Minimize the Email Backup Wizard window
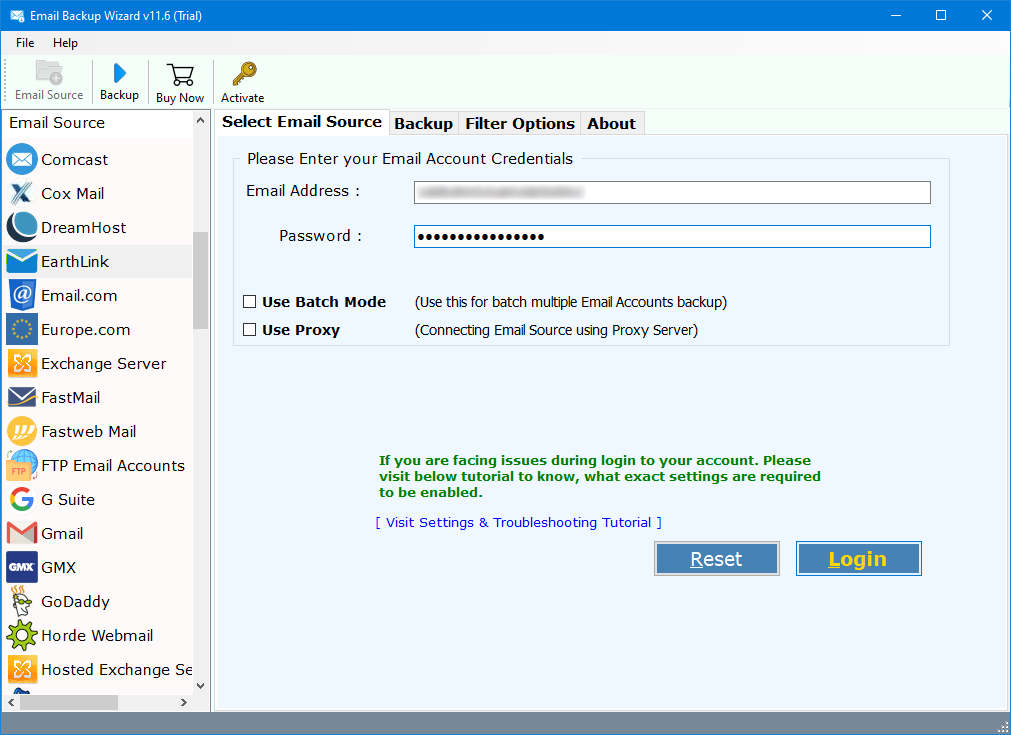Screen dimensions: 1011x735 (x=896, y=15)
